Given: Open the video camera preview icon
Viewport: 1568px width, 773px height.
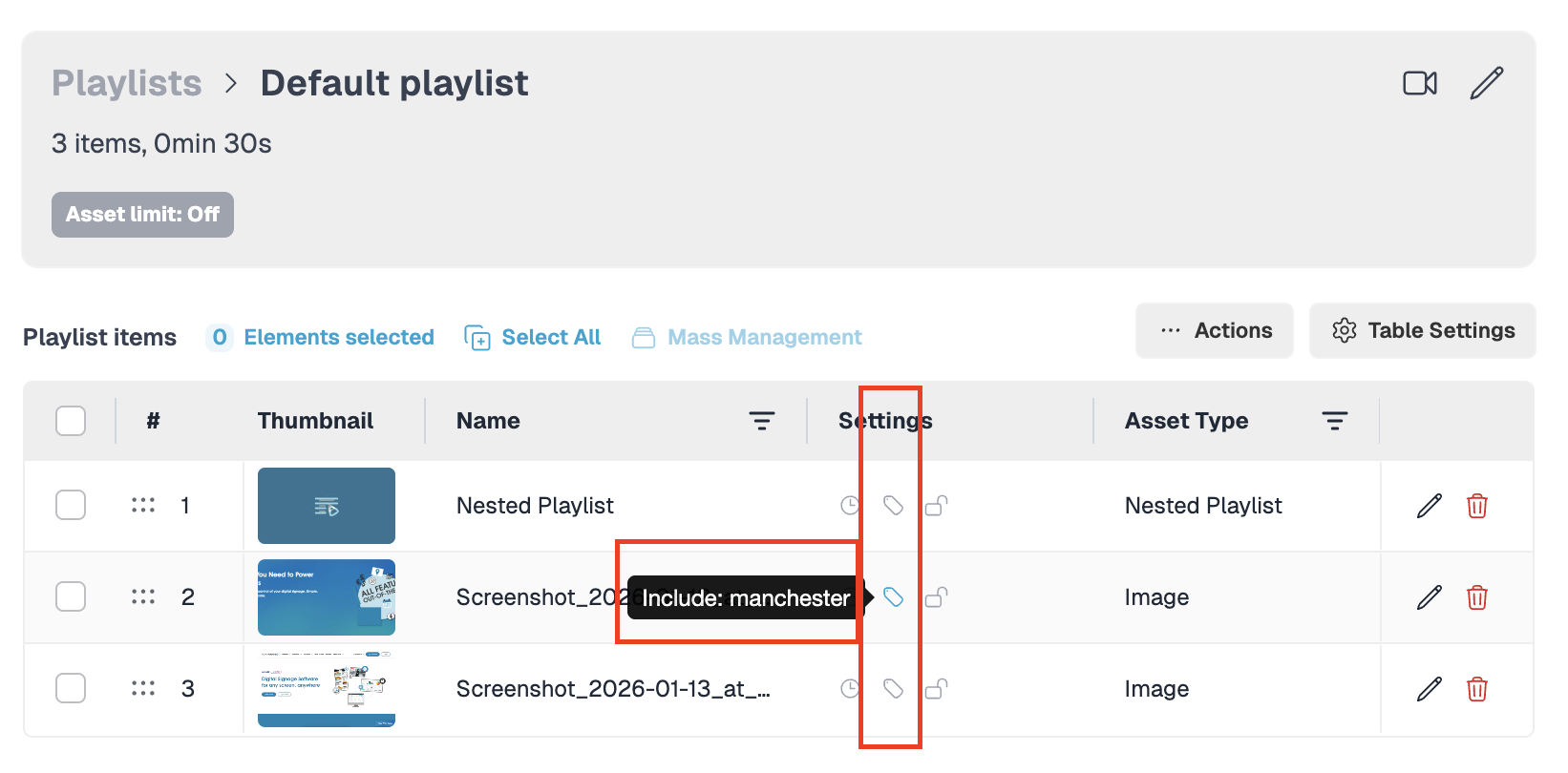Looking at the screenshot, I should (x=1420, y=83).
